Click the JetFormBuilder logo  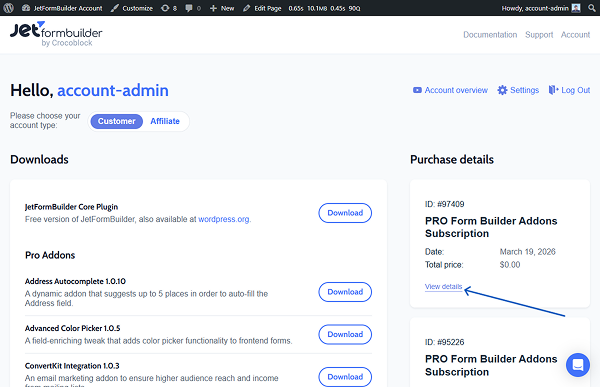click(x=56, y=34)
